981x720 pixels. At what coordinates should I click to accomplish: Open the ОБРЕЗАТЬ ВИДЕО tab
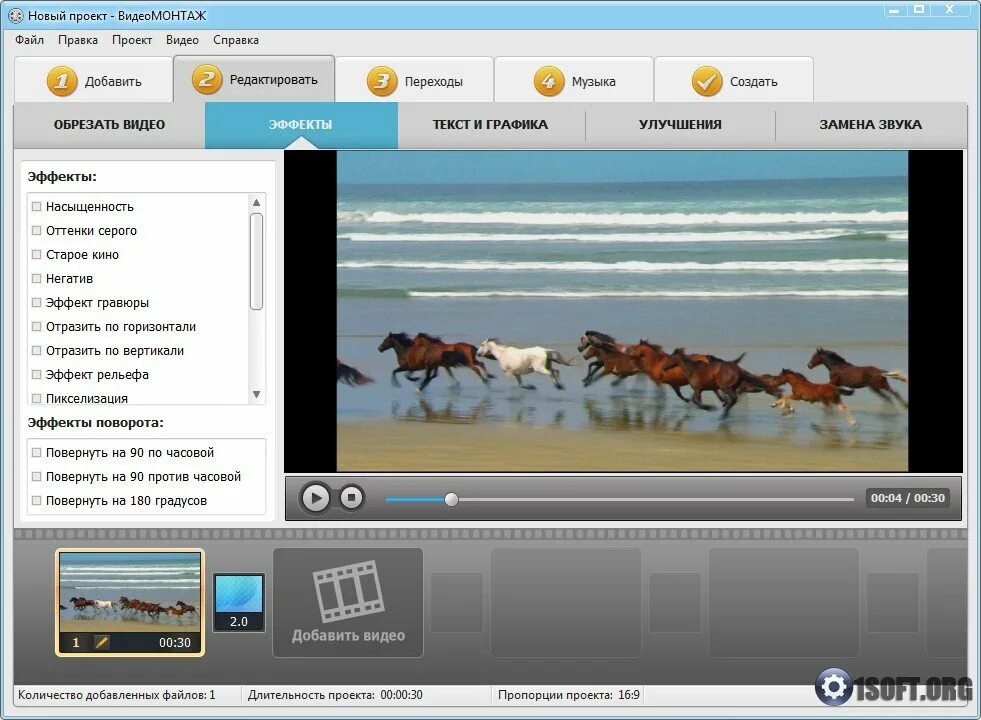tap(109, 124)
